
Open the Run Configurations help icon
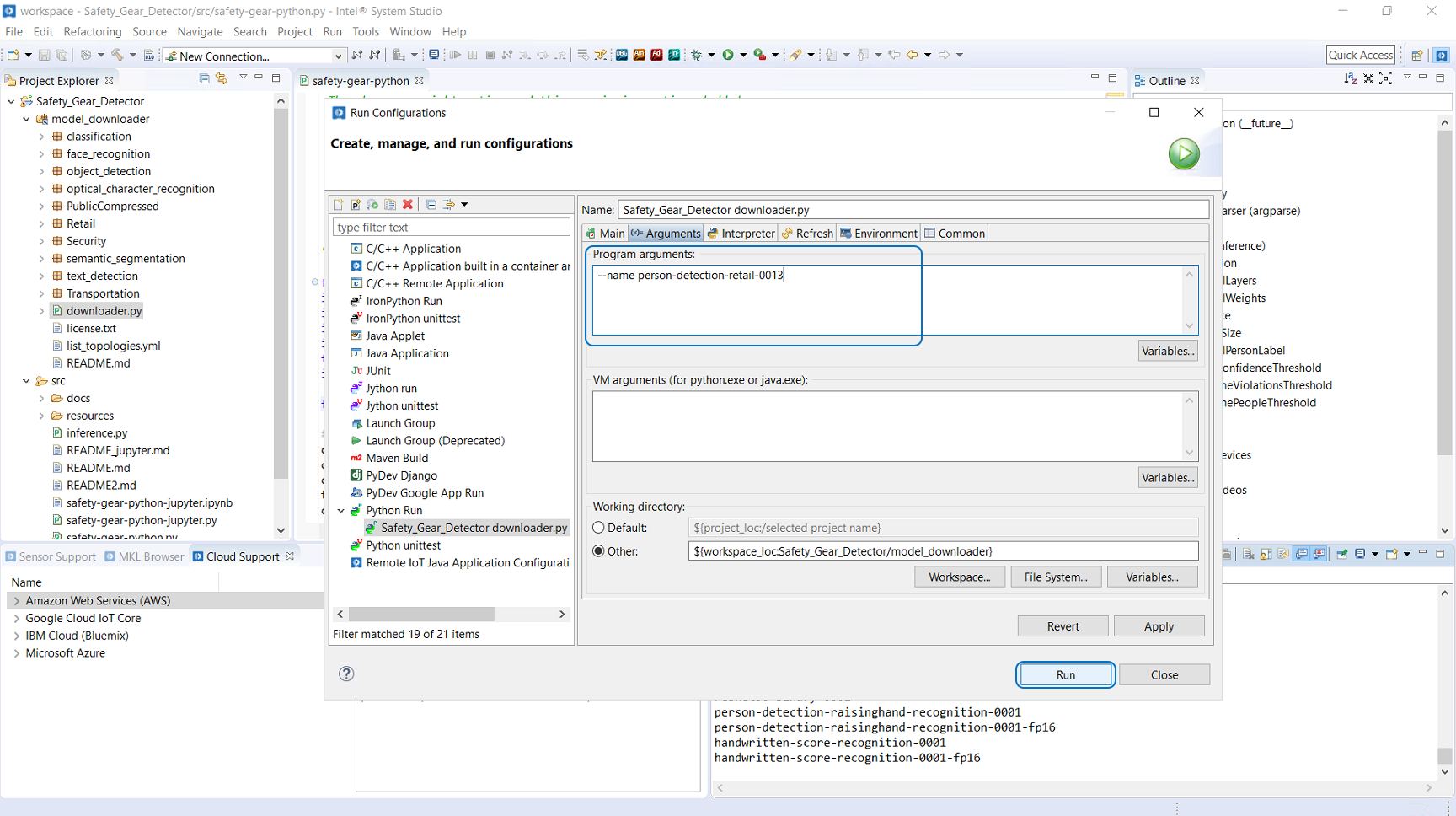pyautogui.click(x=346, y=674)
